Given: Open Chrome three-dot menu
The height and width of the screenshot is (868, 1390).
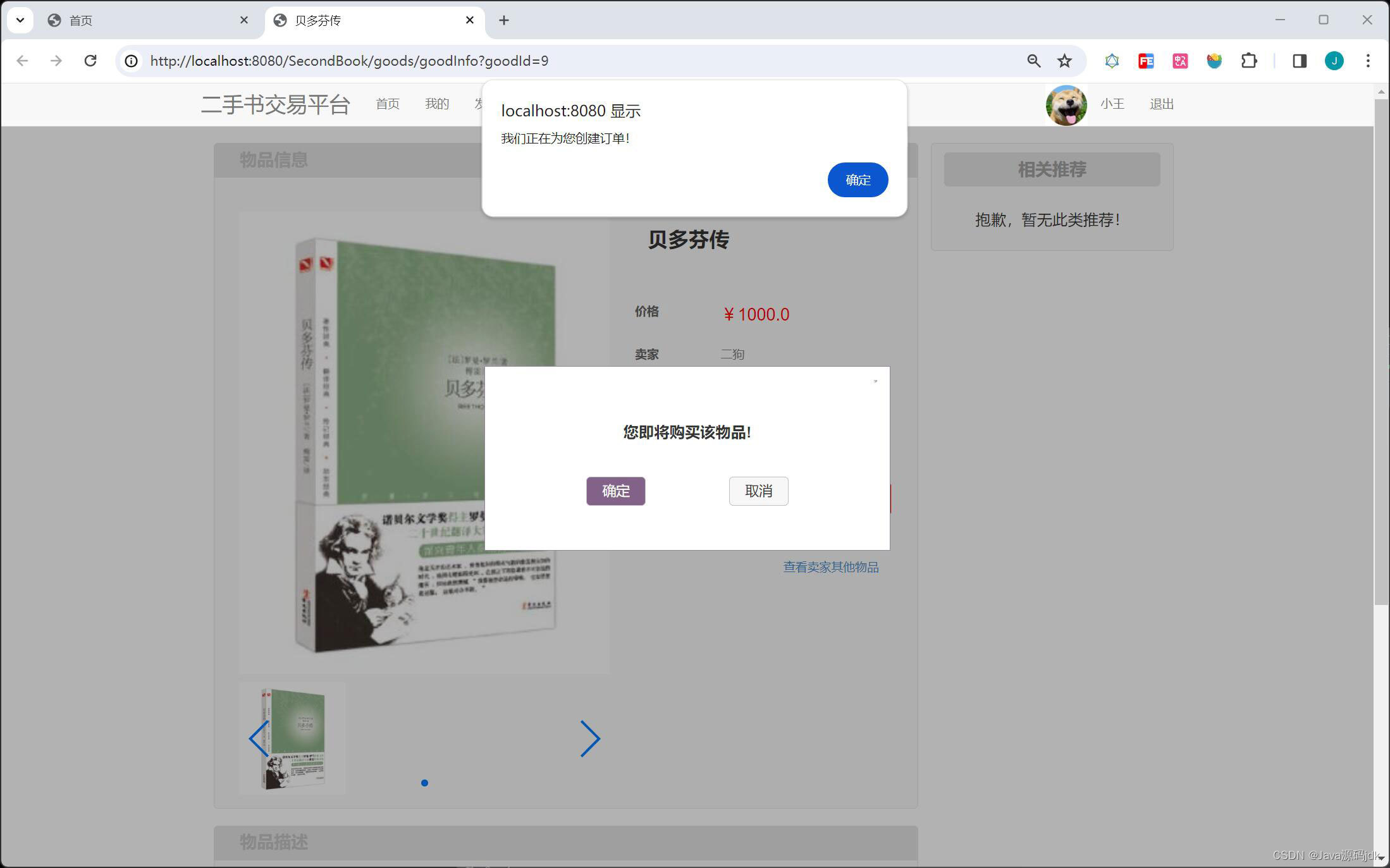Looking at the screenshot, I should click(1368, 61).
